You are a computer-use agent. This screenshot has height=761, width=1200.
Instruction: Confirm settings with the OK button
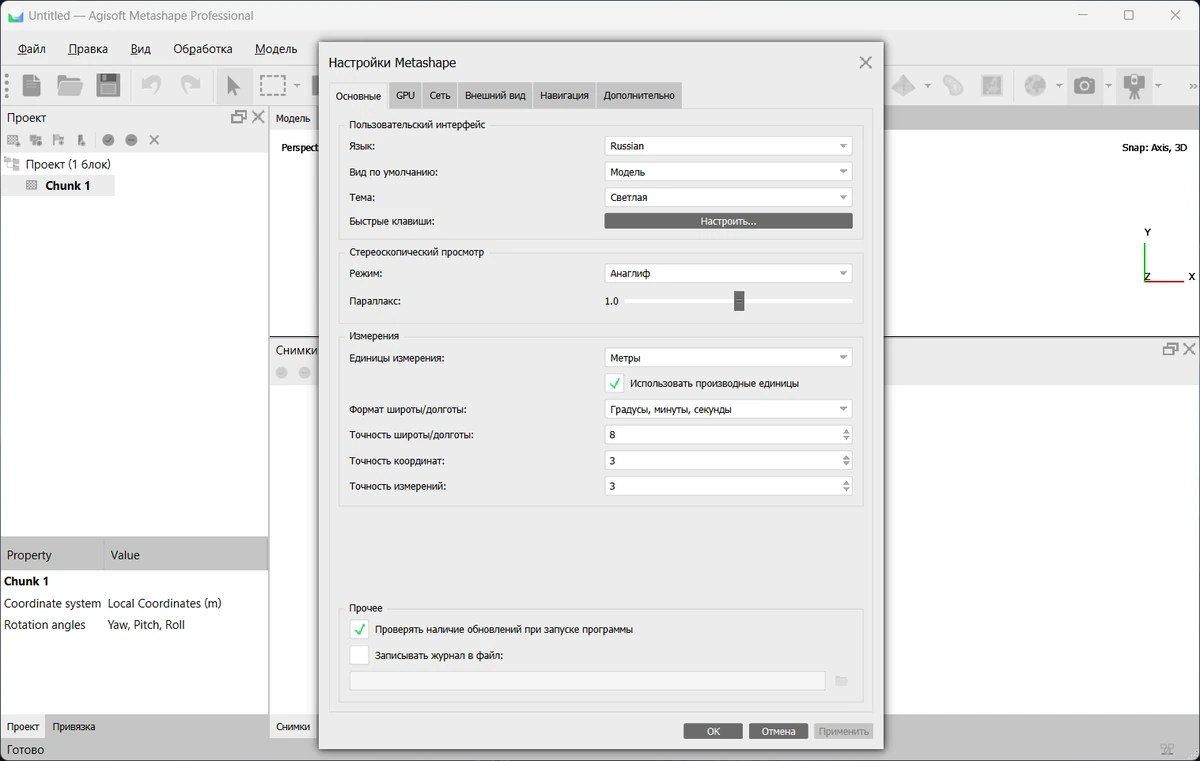coord(713,731)
